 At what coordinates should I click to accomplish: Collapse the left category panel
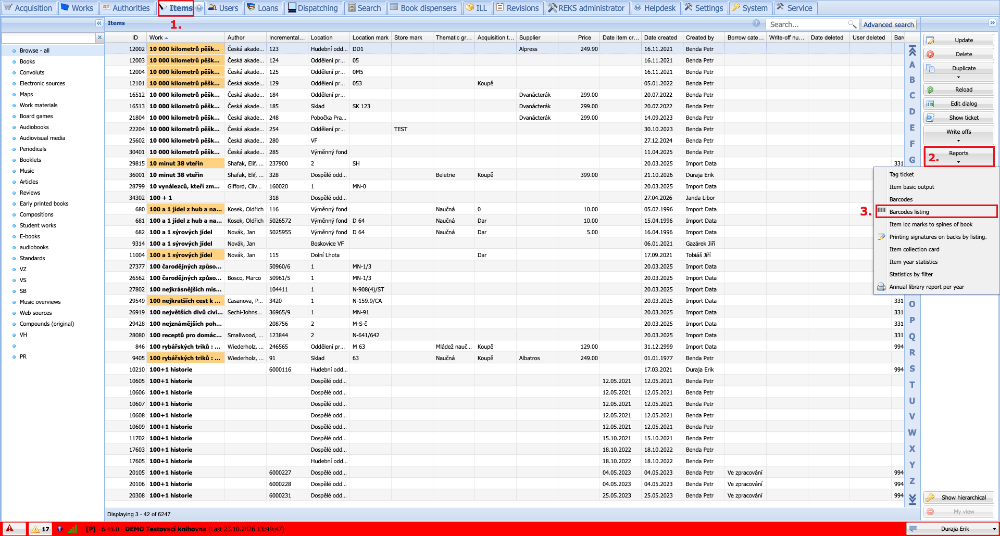[99, 23]
